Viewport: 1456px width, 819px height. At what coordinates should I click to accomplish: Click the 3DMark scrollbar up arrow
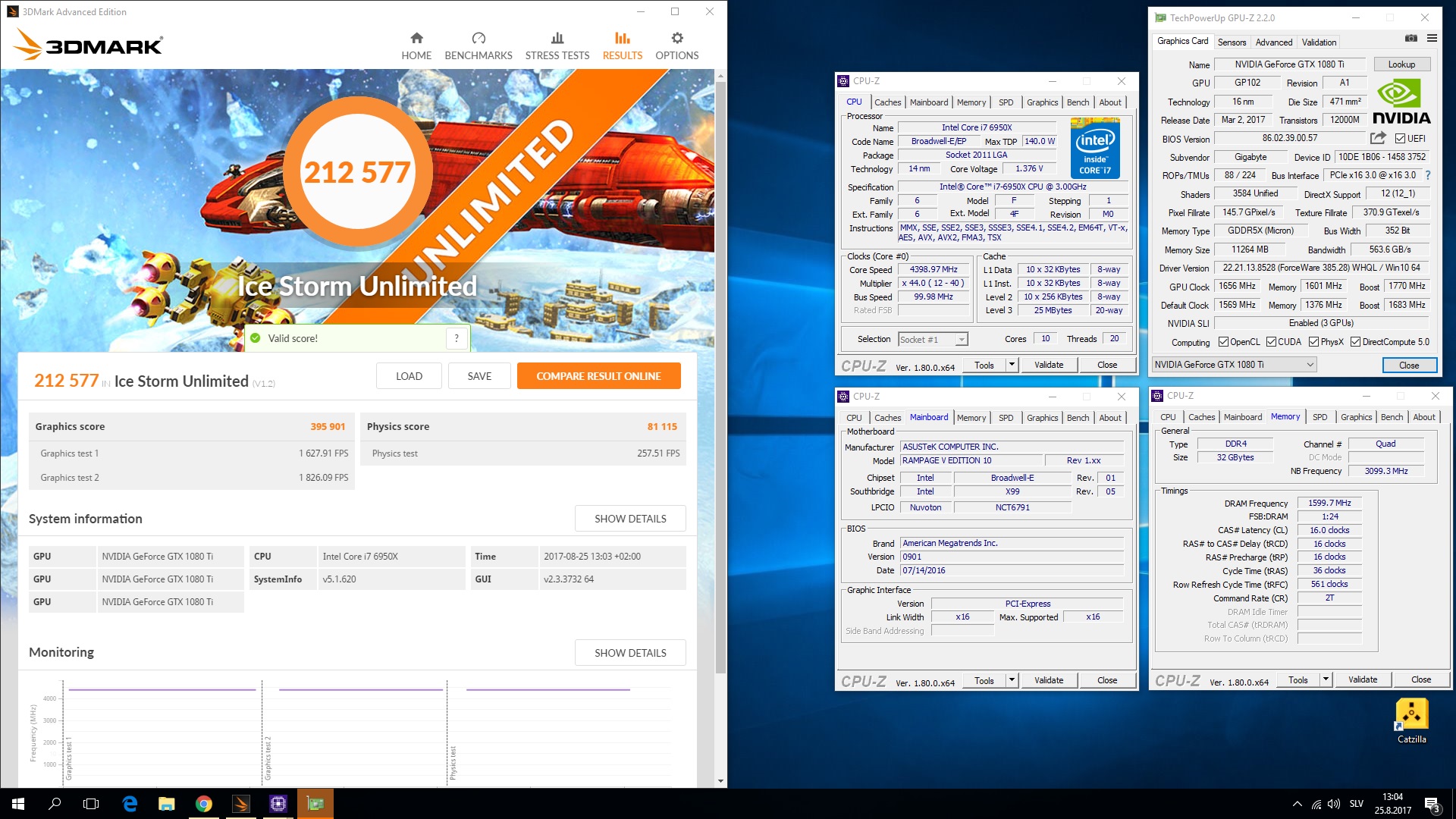pos(720,76)
